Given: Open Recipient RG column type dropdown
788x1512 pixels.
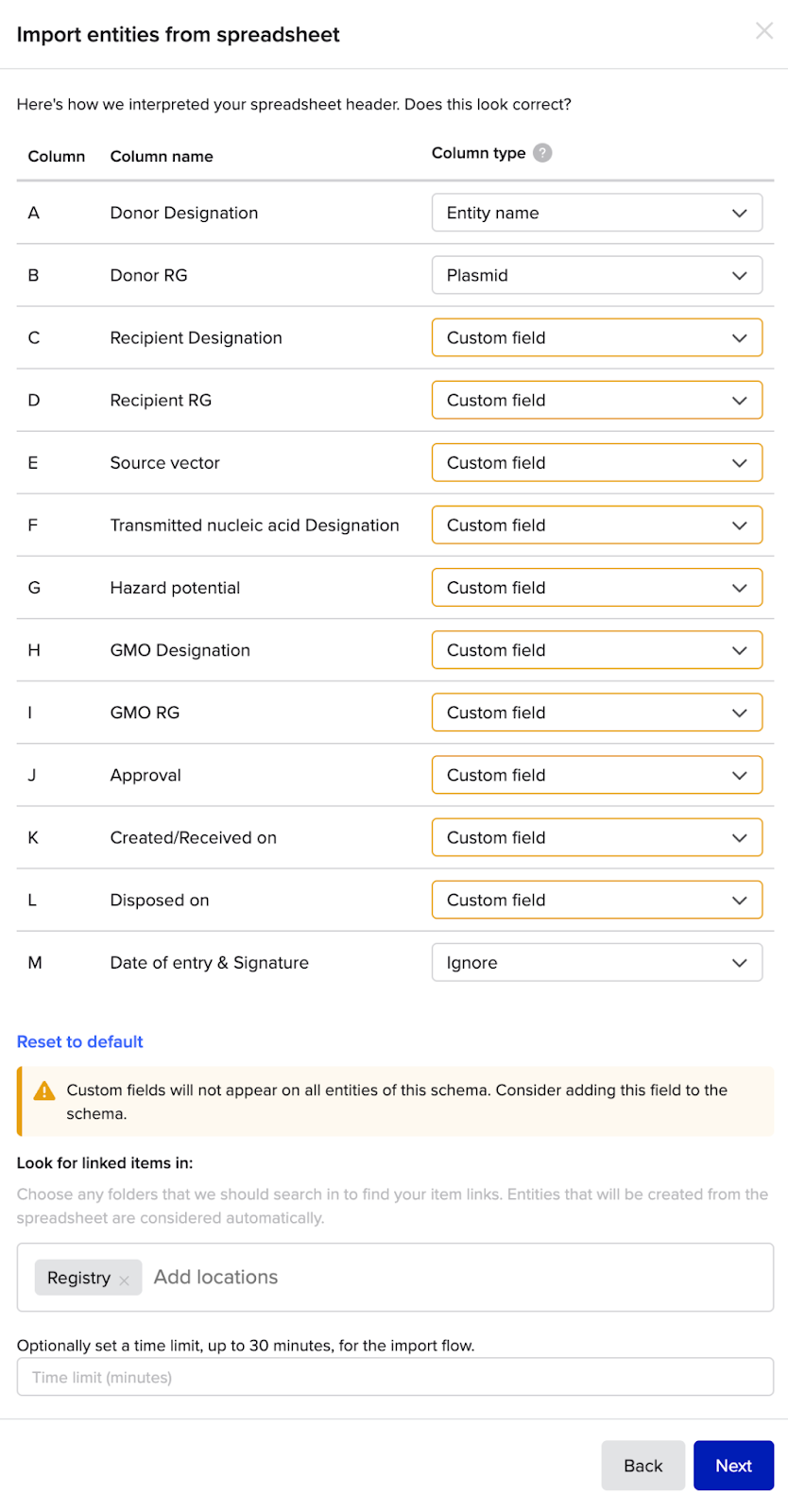Looking at the screenshot, I should (x=596, y=400).
